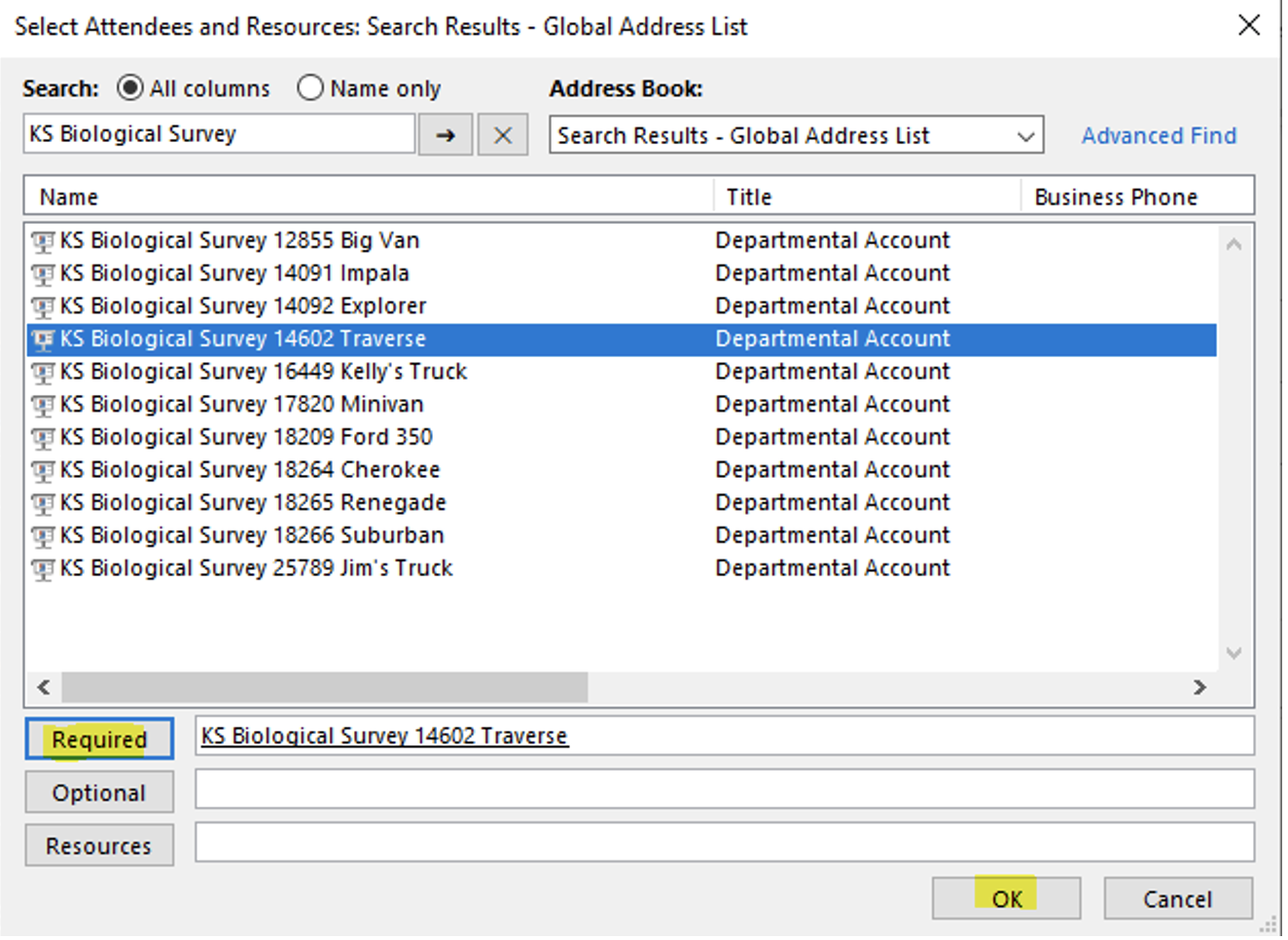Click the icon beside 12855 Big Van
1288x940 pixels.
point(43,241)
